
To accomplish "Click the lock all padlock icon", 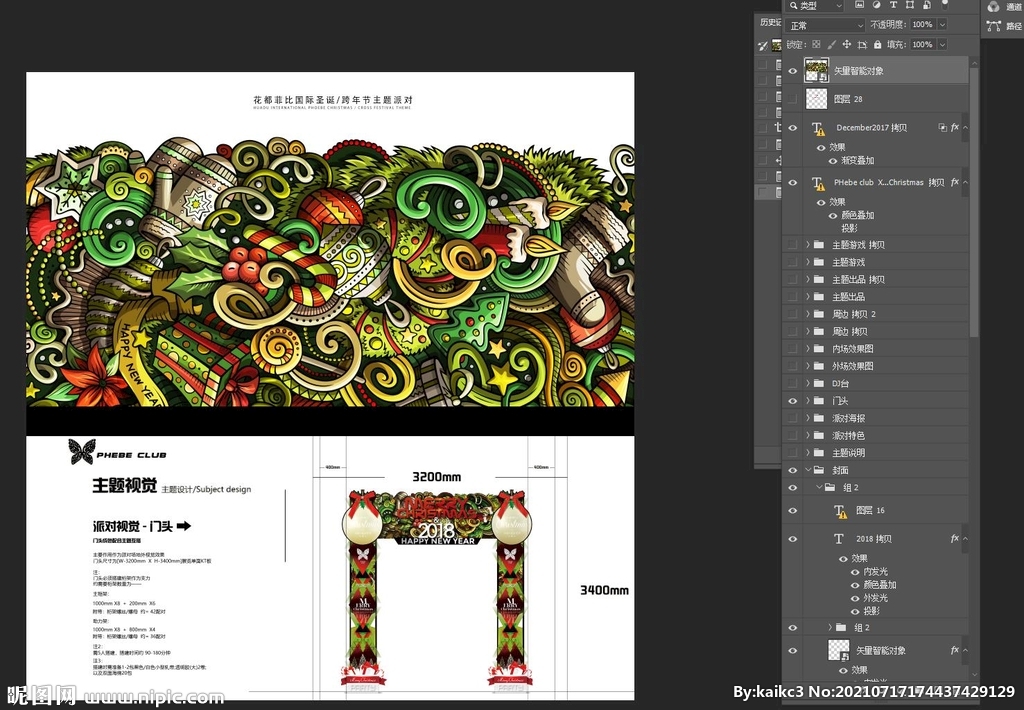I will [x=877, y=45].
